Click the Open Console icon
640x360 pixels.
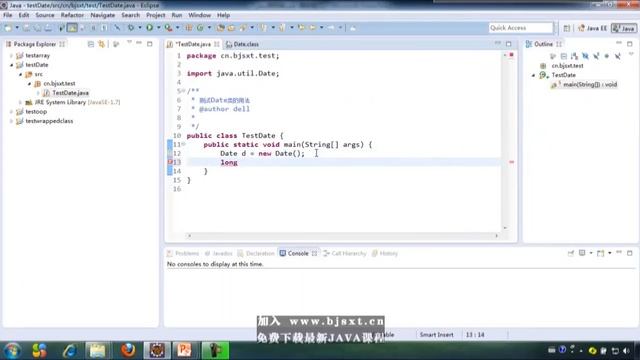tap(600, 253)
